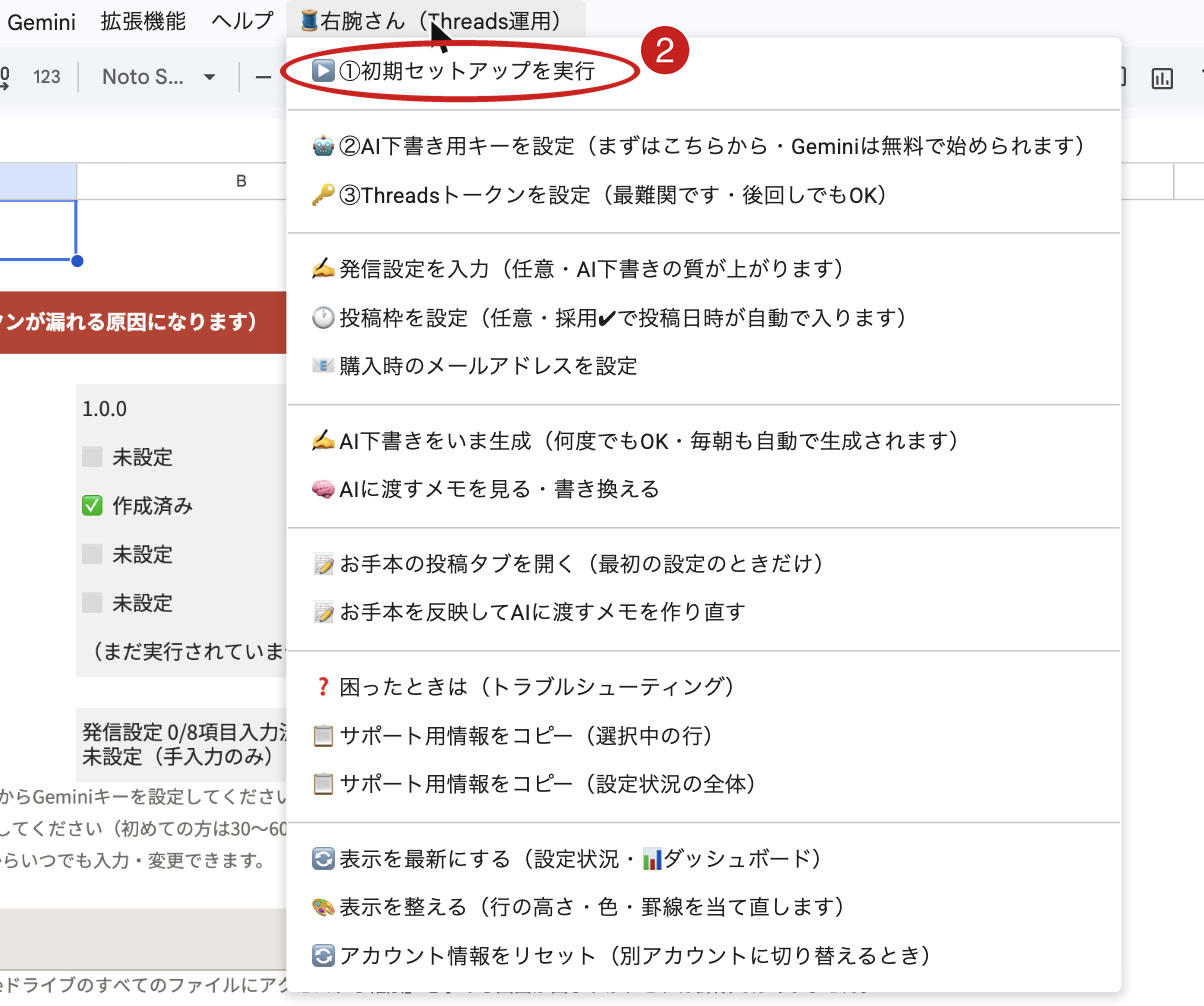Select サポート用情報をコピー（設定状況の全体）
Viewport: 1204px width, 1006px height.
point(704,784)
